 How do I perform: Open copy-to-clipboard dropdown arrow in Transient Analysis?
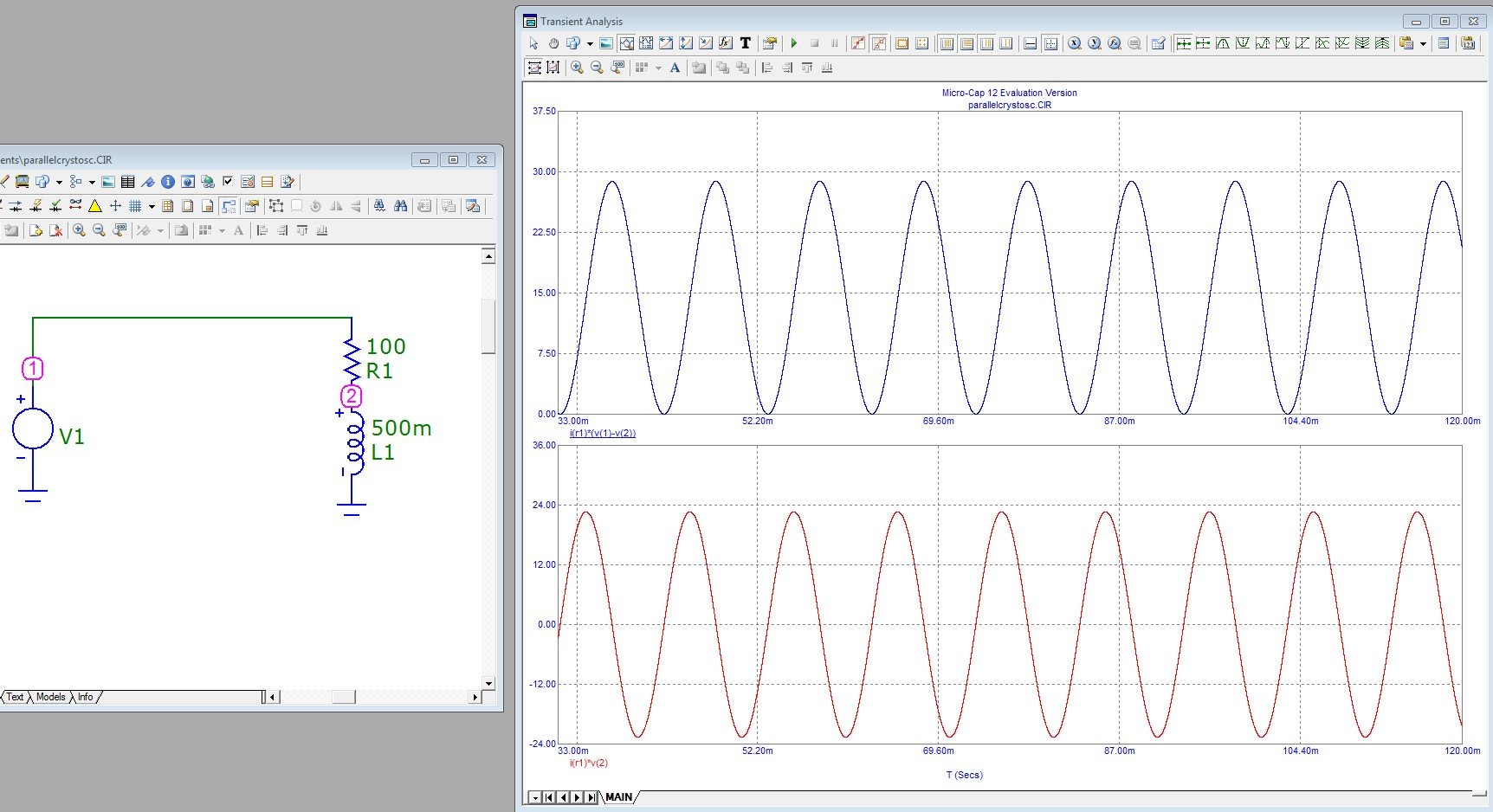pyautogui.click(x=590, y=43)
